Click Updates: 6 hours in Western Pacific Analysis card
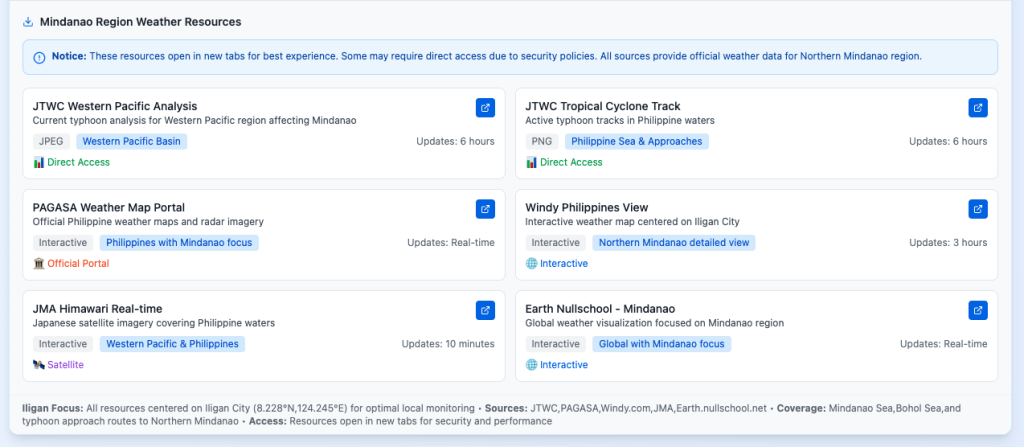This screenshot has width=1024, height=447. (456, 141)
